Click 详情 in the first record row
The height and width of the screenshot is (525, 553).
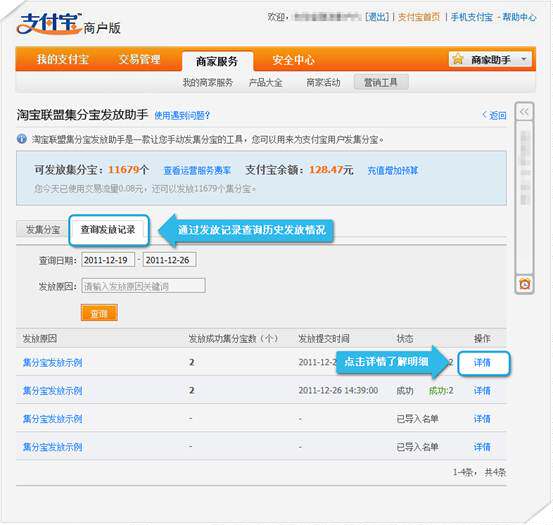coord(482,362)
